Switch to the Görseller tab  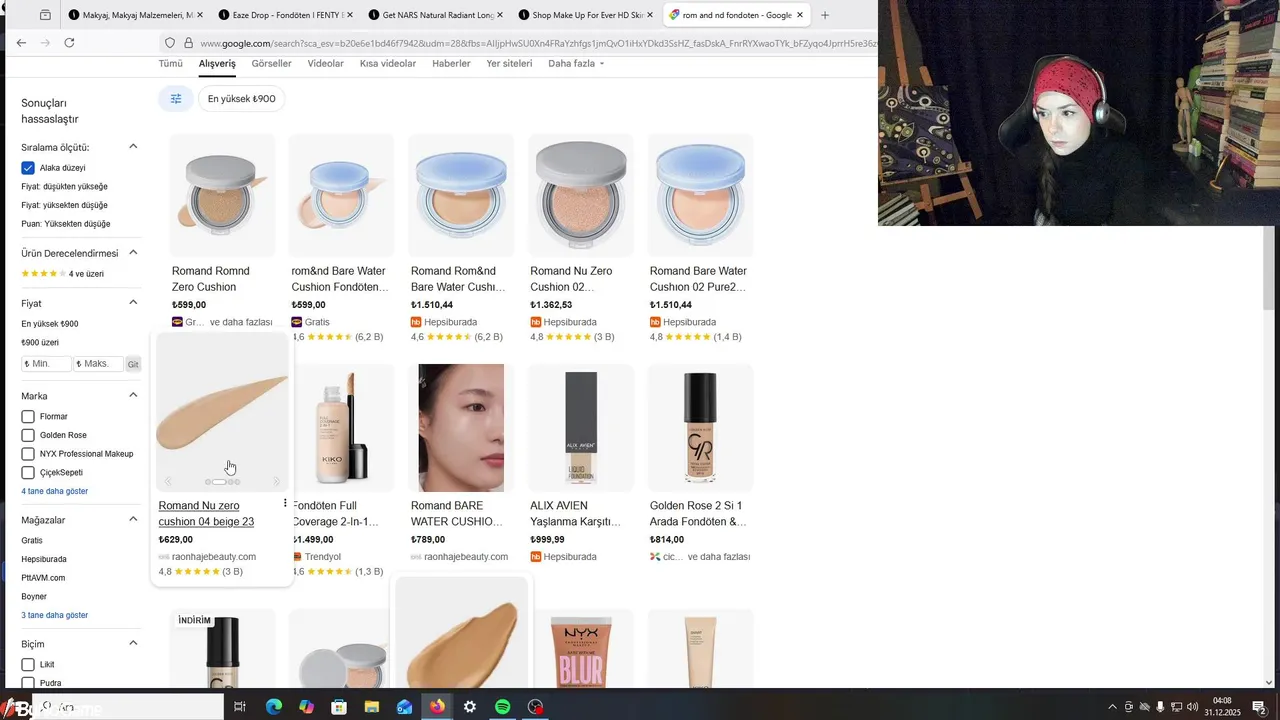pos(271,63)
